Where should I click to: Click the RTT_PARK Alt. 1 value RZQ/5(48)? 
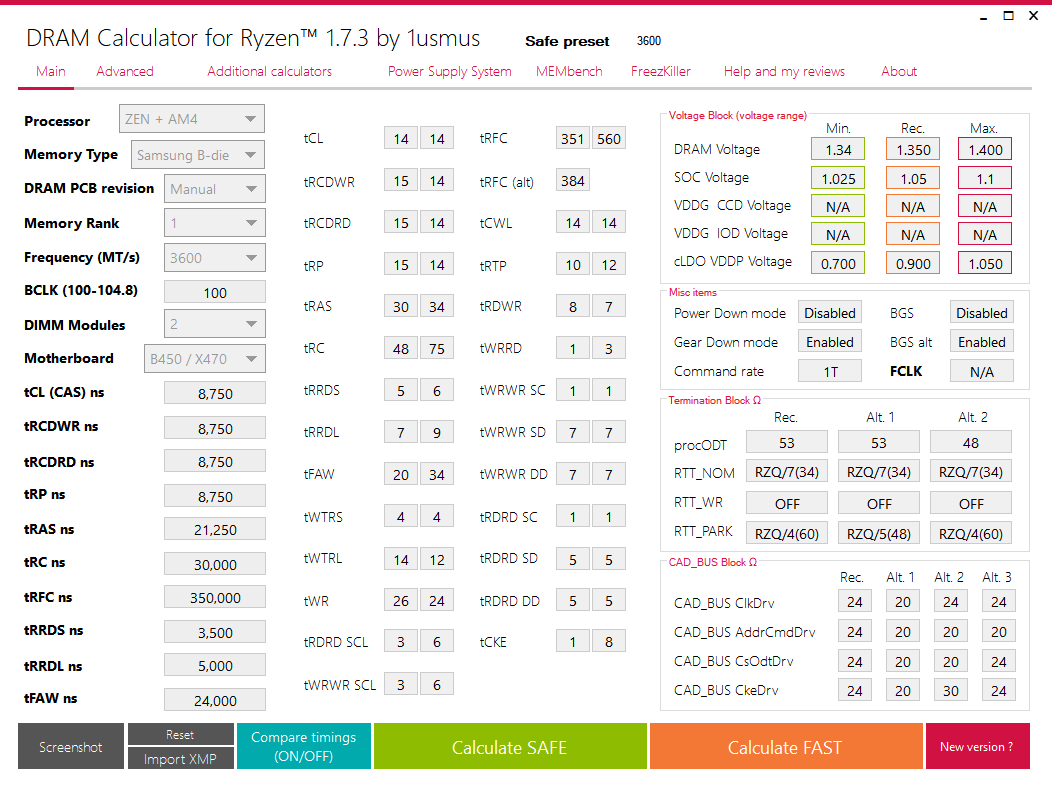pyautogui.click(x=878, y=533)
